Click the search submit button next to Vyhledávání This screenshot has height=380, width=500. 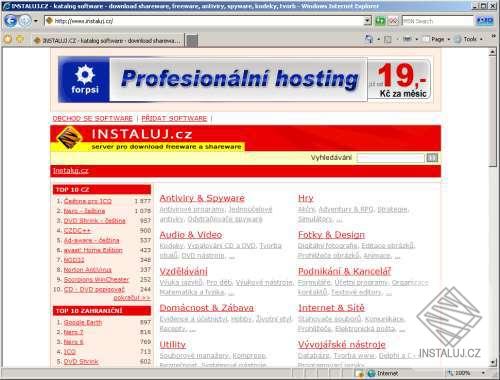pos(432,158)
